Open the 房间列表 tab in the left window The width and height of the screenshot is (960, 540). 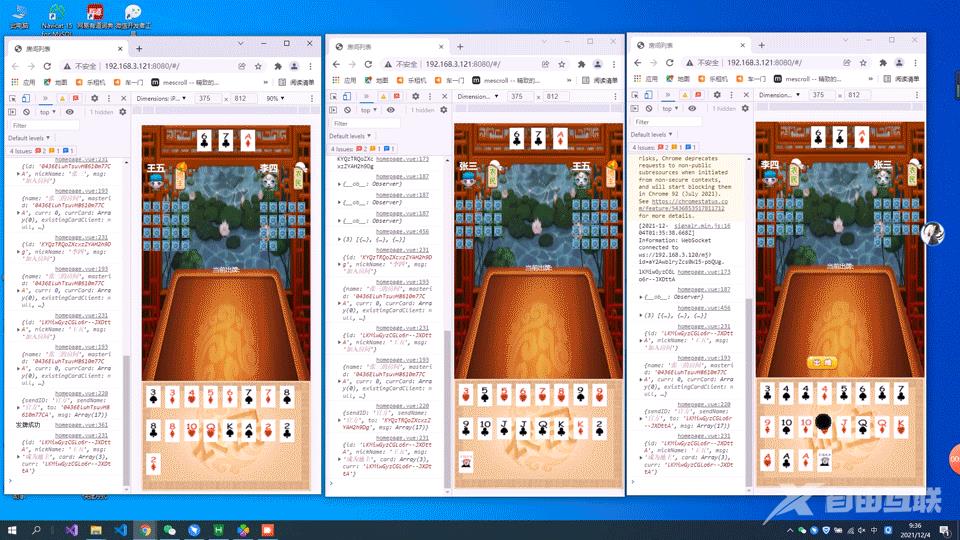tap(66, 48)
